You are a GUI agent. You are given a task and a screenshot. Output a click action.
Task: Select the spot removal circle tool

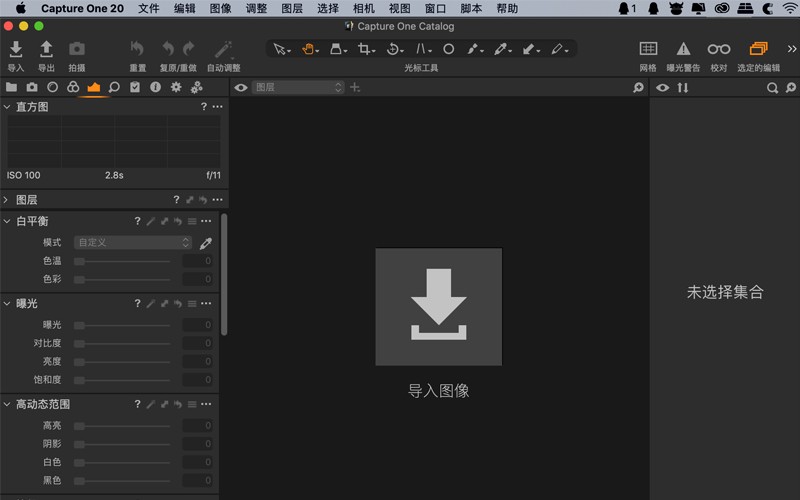coord(448,49)
